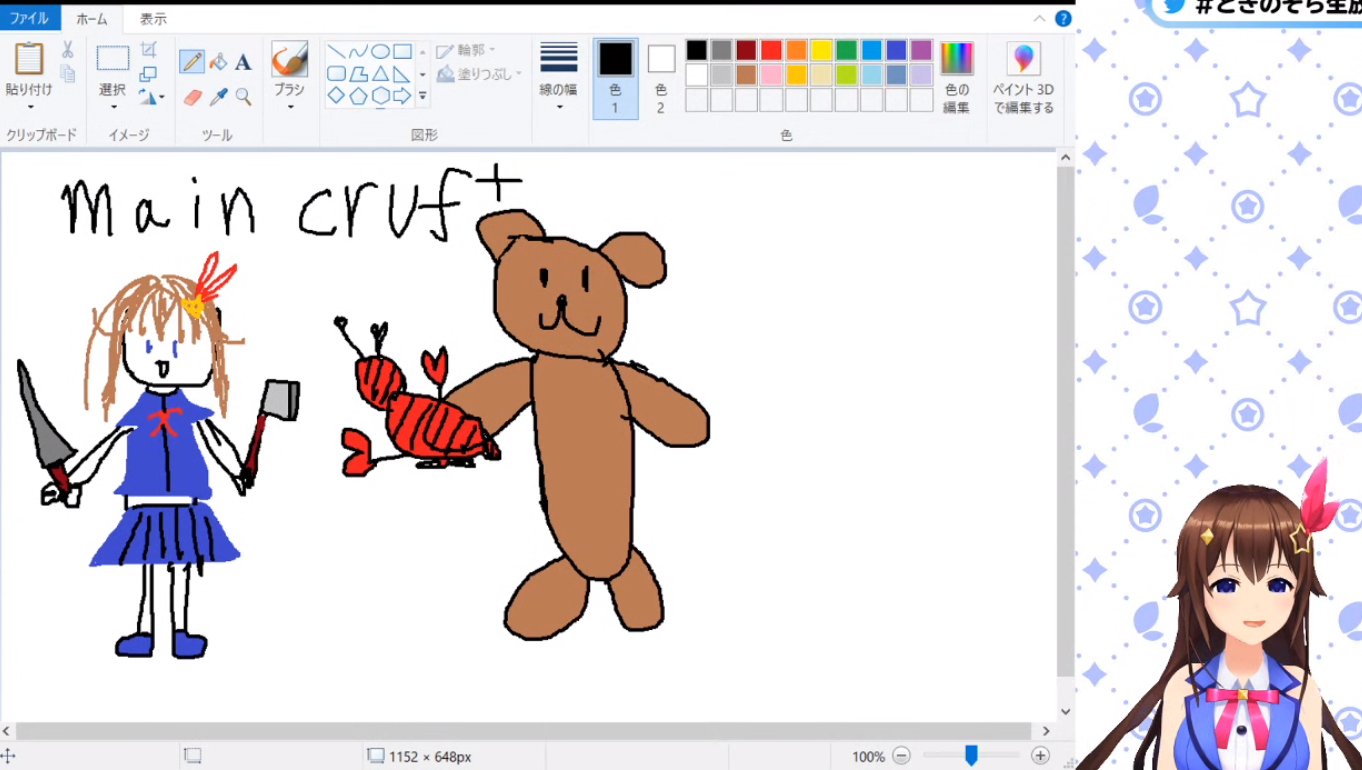This screenshot has width=1362, height=770.
Task: Pick the red color swatch
Action: tap(771, 51)
